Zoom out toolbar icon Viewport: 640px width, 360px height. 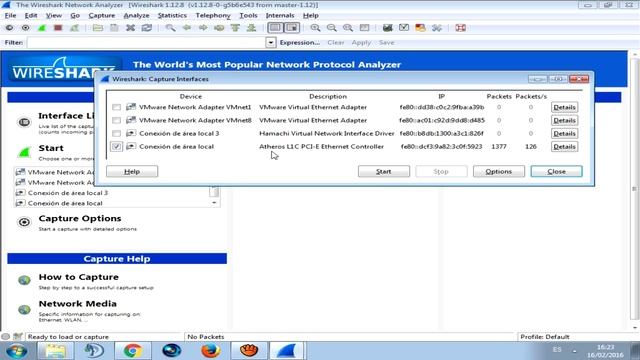(331, 28)
